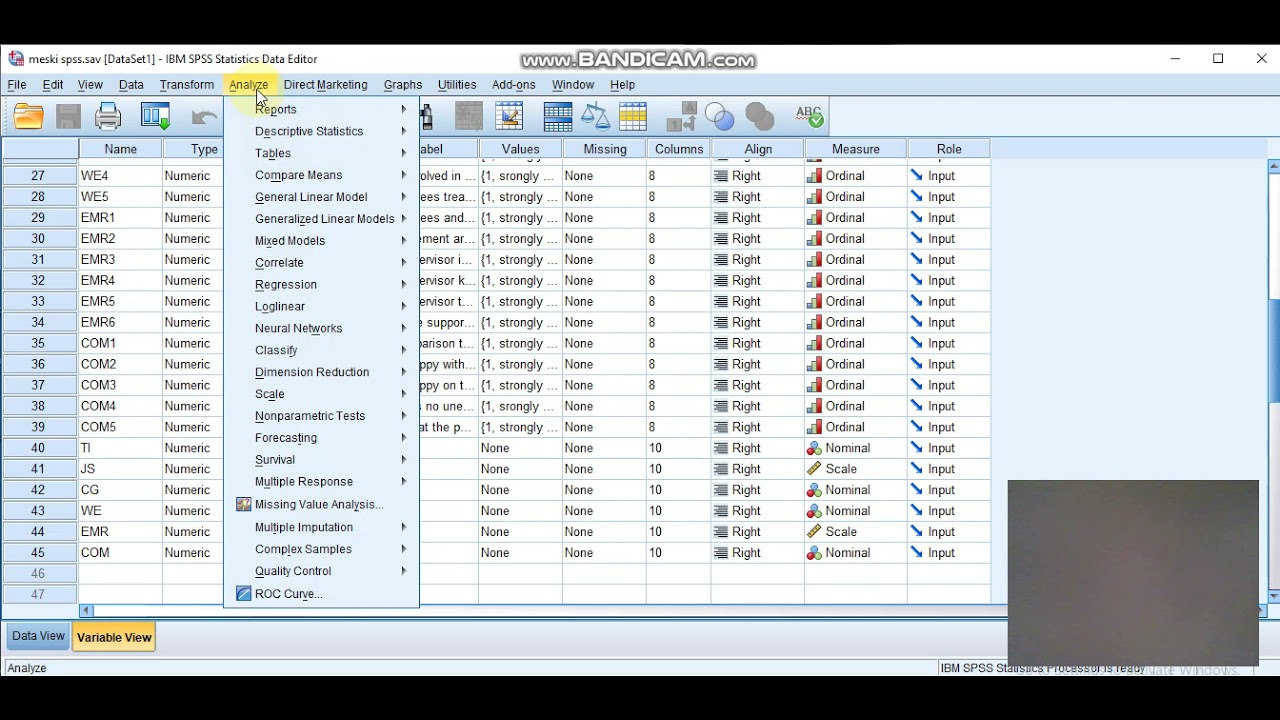
Task: Open the Tables submenu entry
Action: 321,154
